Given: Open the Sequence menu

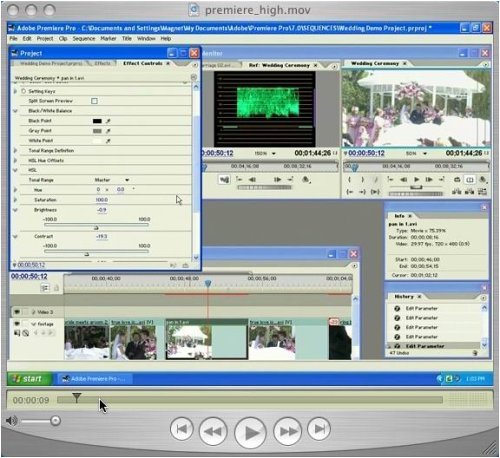Looking at the screenshot, I should [x=84, y=39].
